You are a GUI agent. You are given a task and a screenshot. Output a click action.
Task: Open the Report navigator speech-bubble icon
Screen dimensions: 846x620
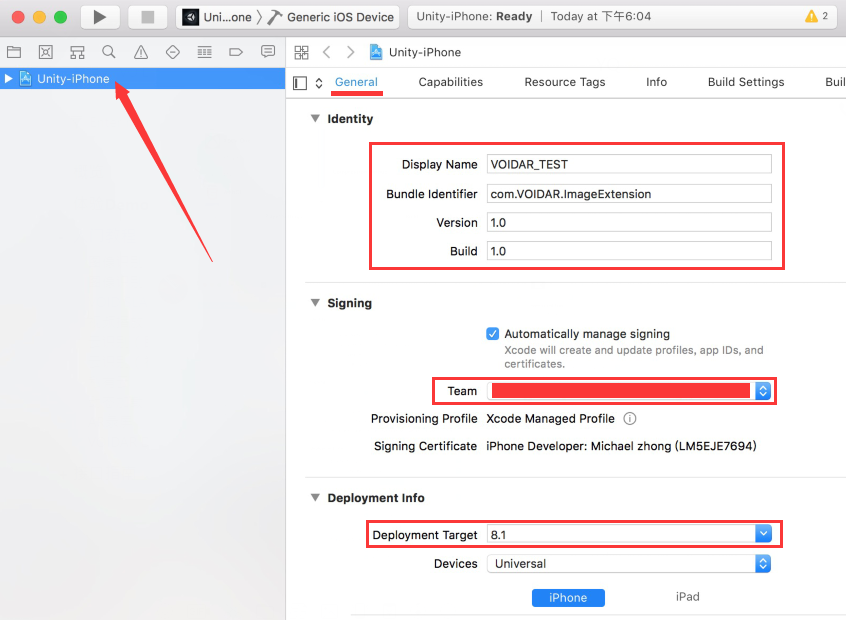[268, 52]
